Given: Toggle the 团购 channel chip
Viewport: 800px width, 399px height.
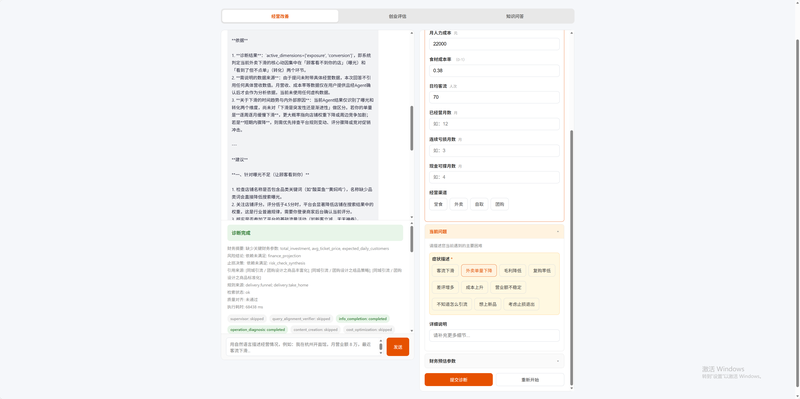Looking at the screenshot, I should click(x=499, y=204).
